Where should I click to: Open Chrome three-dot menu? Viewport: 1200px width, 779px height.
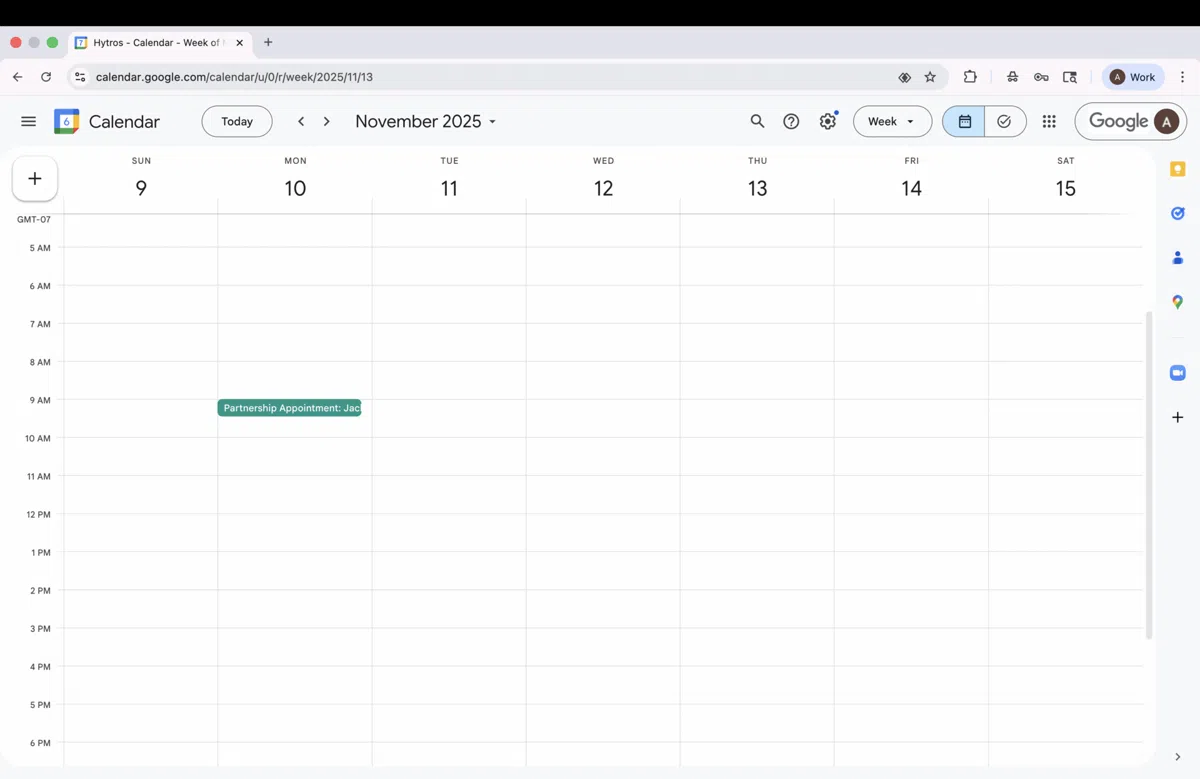(1183, 77)
